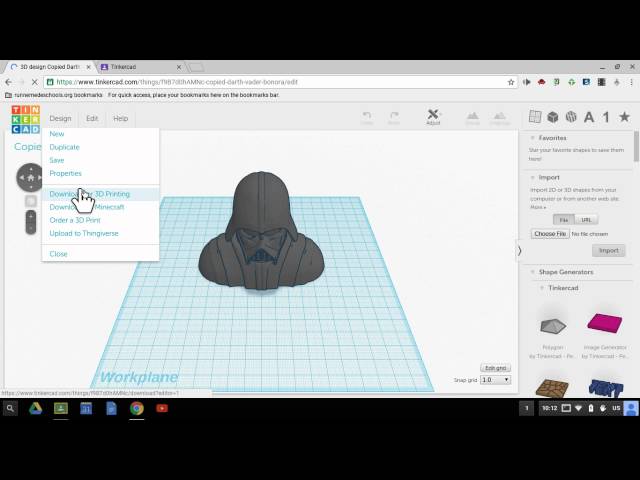Choose Properties in Design menu

coord(100,173)
